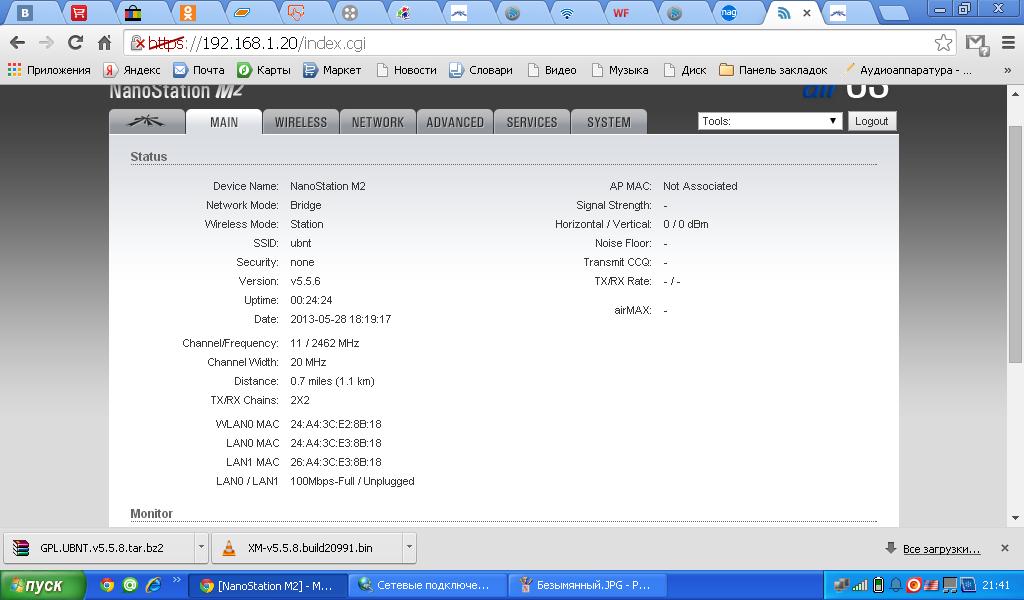Switch to the Безымянный.JPG Paint taskbar window

point(587,586)
